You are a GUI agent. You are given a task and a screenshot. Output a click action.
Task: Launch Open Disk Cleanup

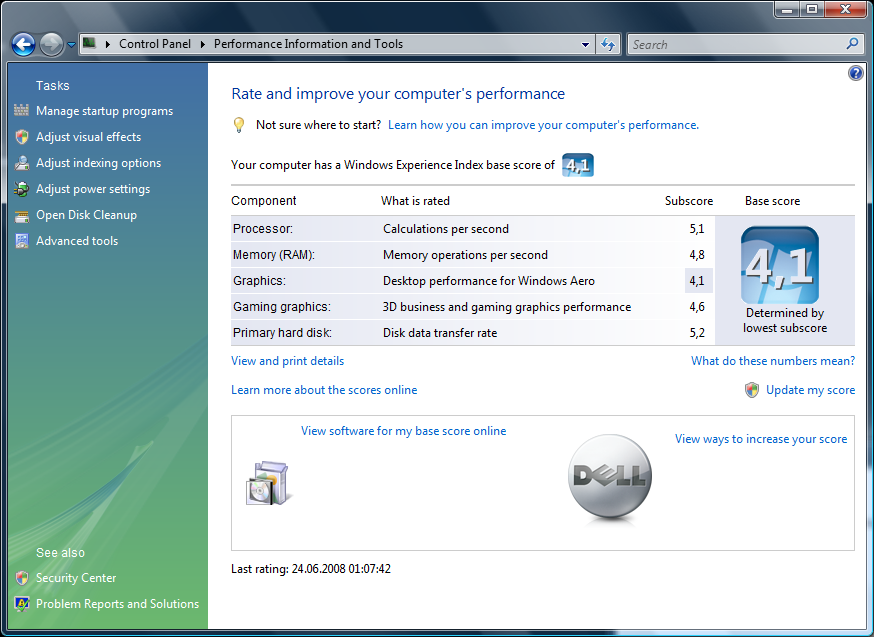[86, 215]
